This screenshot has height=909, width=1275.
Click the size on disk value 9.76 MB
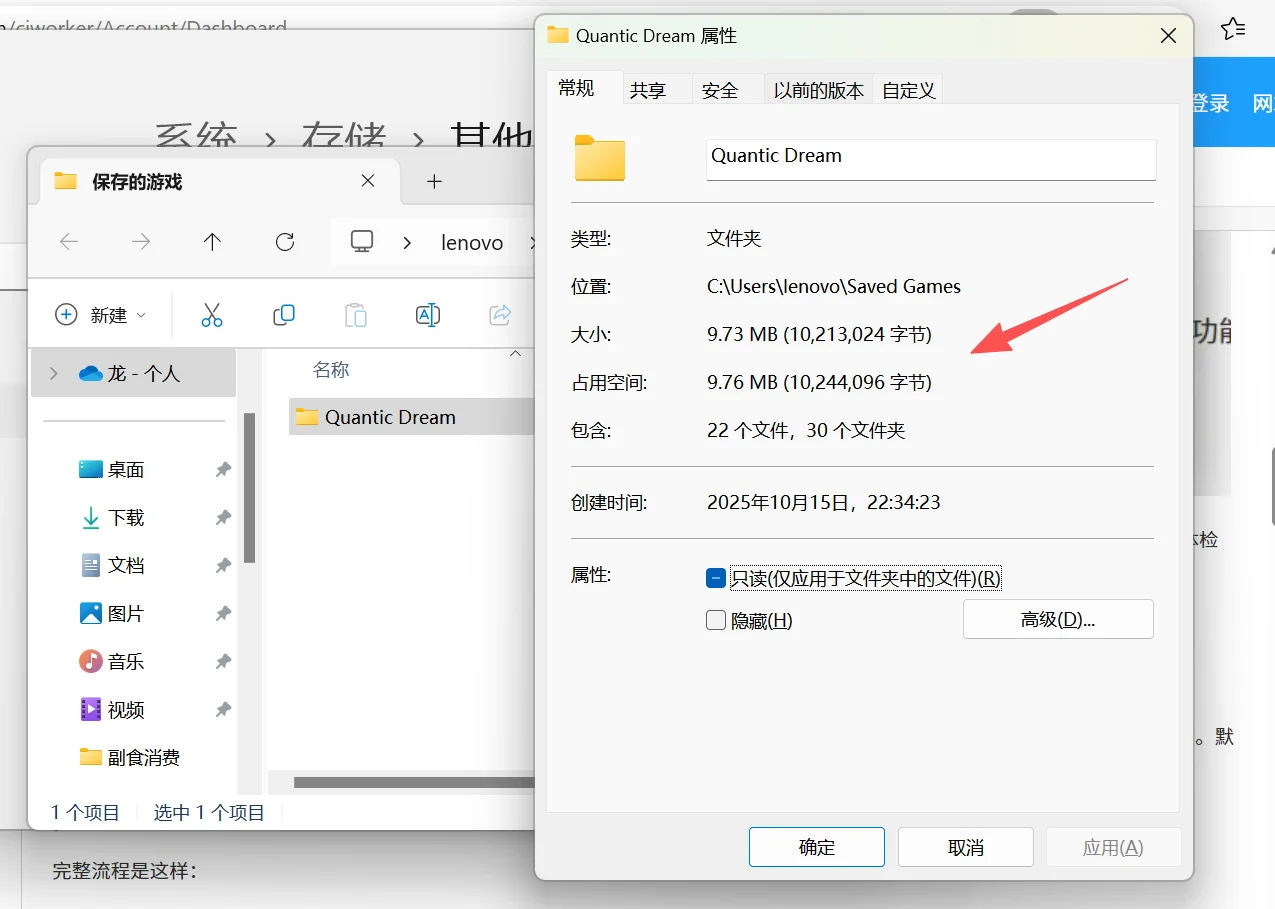819,382
